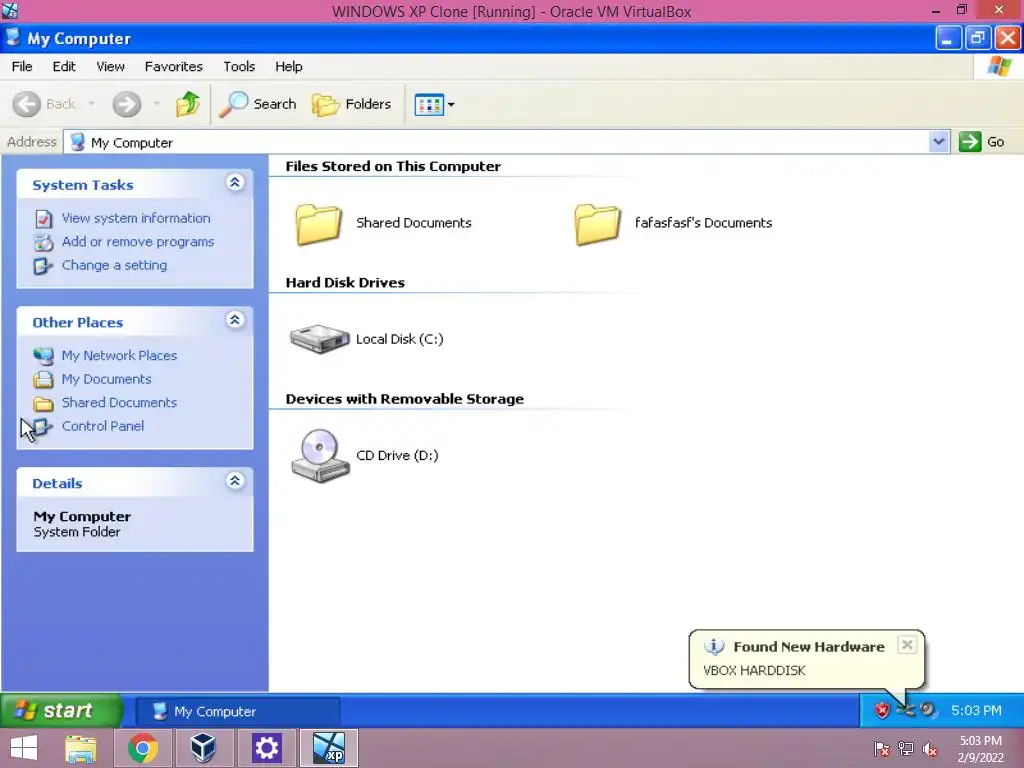Viewport: 1024px width, 768px height.
Task: Click the host clock showing 2/9/2022
Action: [980, 749]
